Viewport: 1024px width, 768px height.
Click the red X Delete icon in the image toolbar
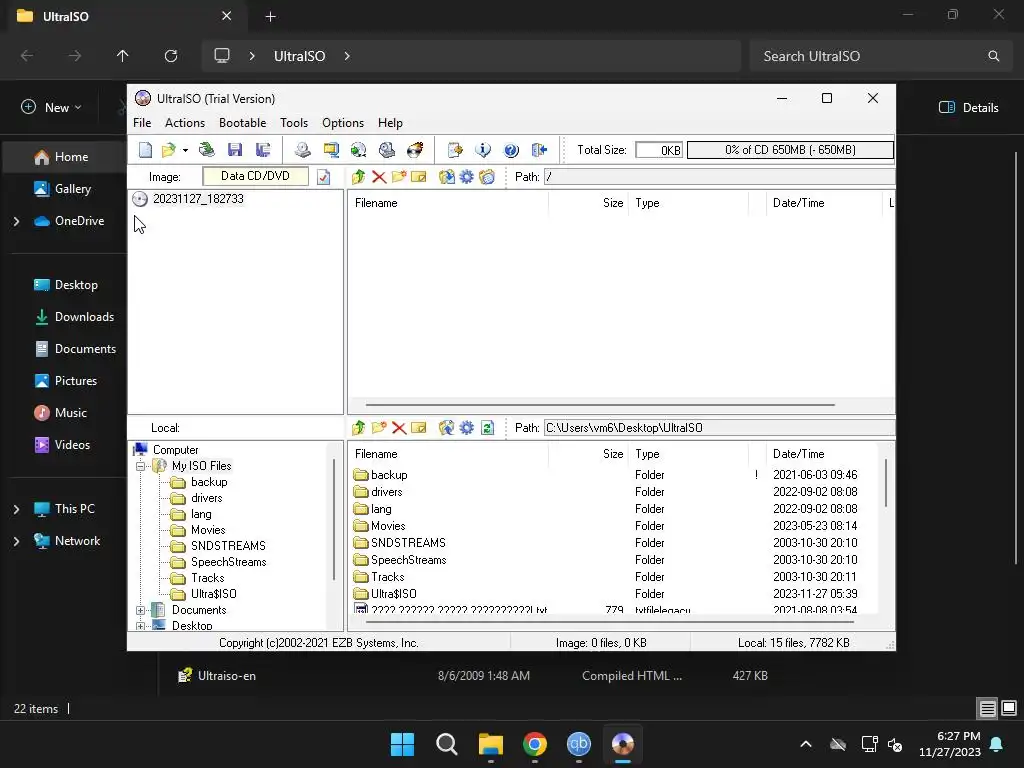[x=379, y=177]
